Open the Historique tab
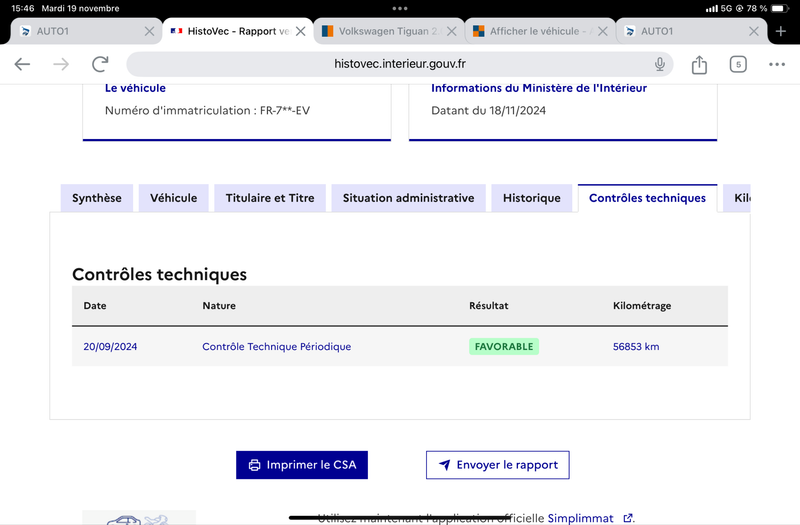This screenshot has width=800, height=525. (x=532, y=198)
